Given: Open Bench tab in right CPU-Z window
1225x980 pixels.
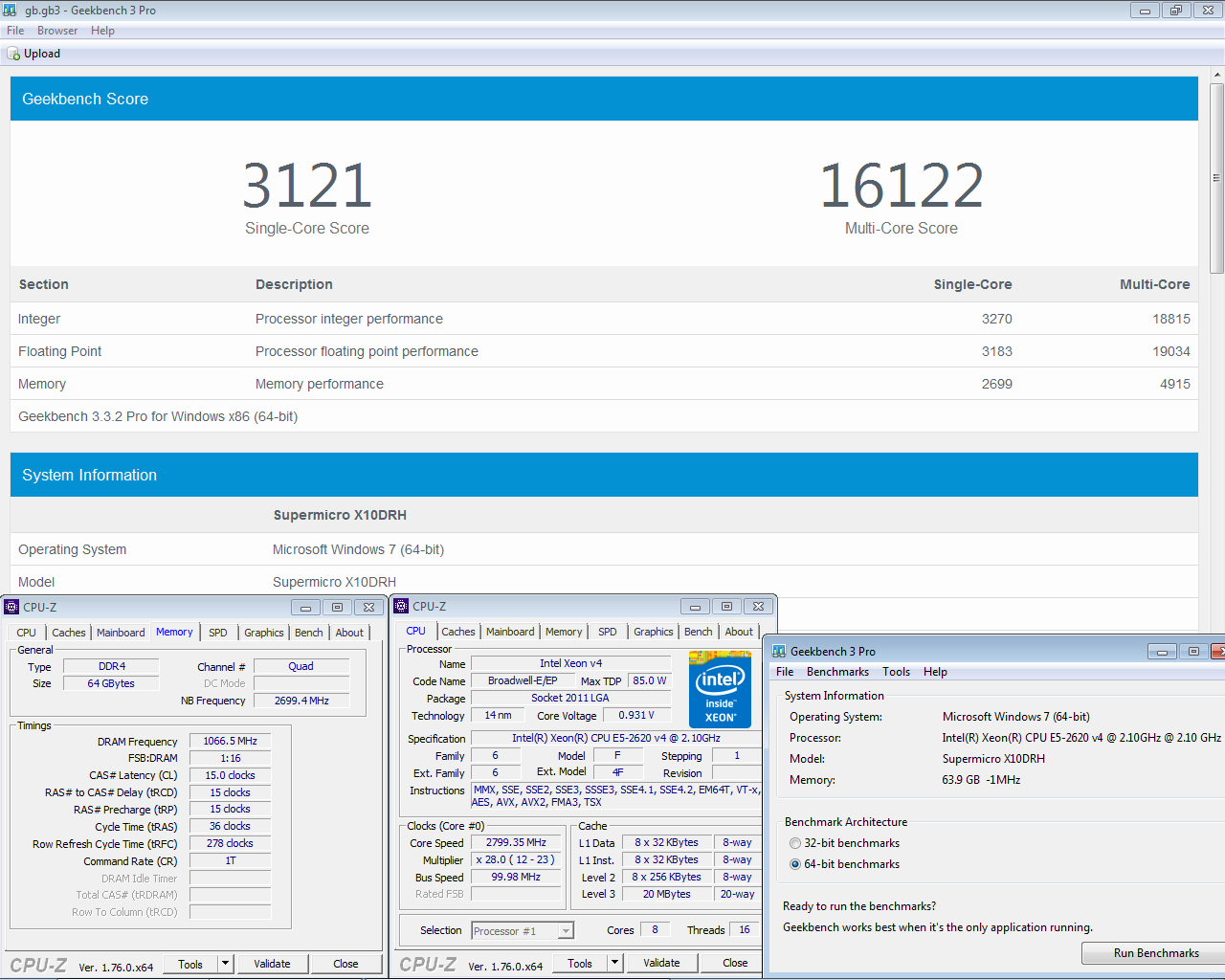Looking at the screenshot, I should (x=698, y=632).
